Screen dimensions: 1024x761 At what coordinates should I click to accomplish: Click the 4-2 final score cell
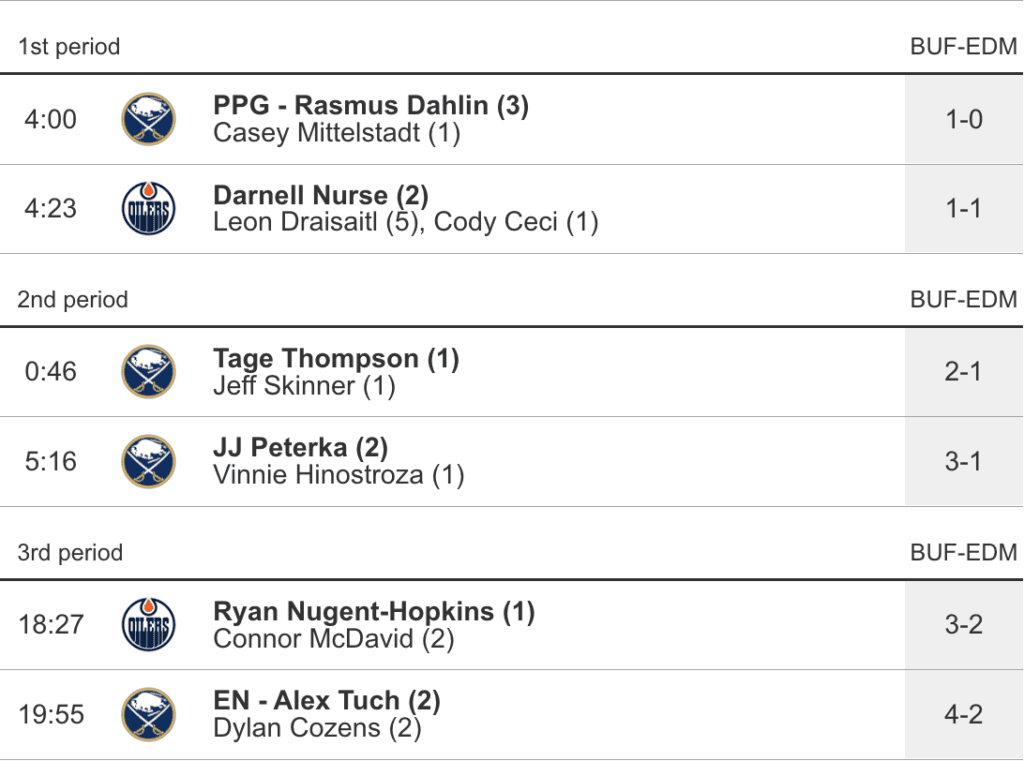[964, 715]
